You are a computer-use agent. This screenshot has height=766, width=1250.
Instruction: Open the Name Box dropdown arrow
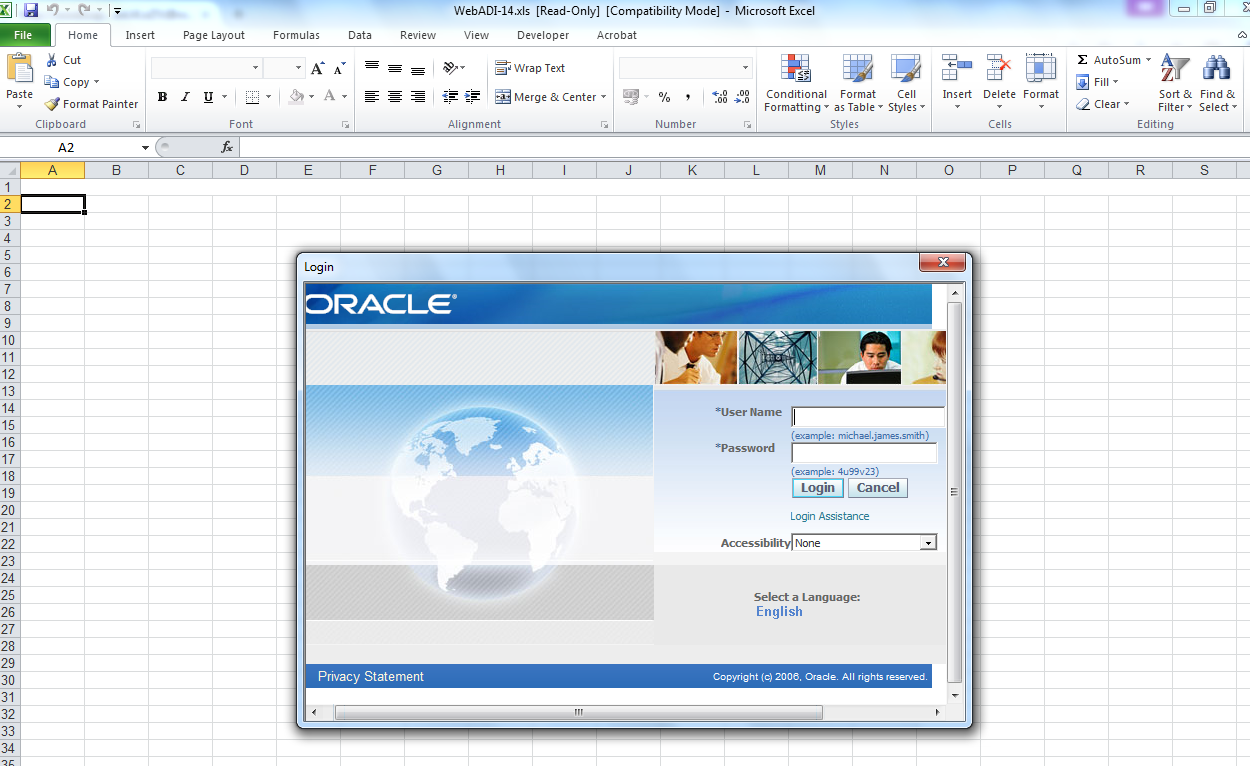[145, 148]
